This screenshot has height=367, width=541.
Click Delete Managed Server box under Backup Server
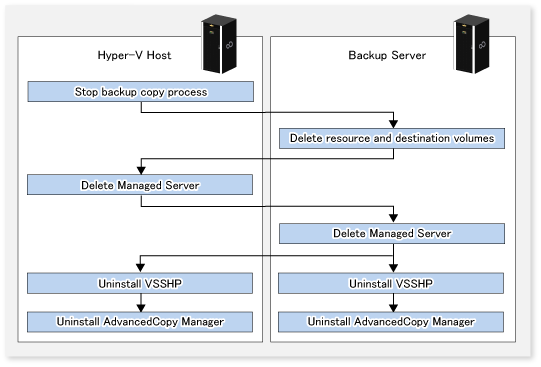(392, 234)
